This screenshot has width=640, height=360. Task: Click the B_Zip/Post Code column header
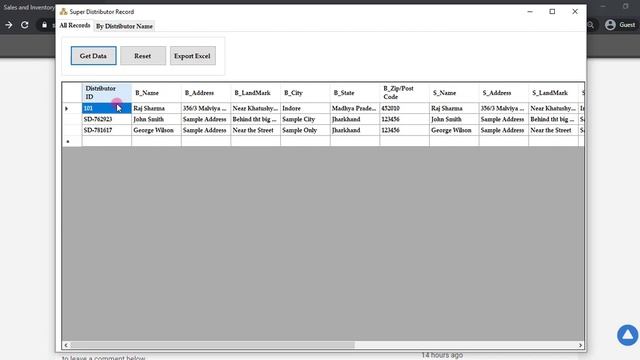click(404, 93)
